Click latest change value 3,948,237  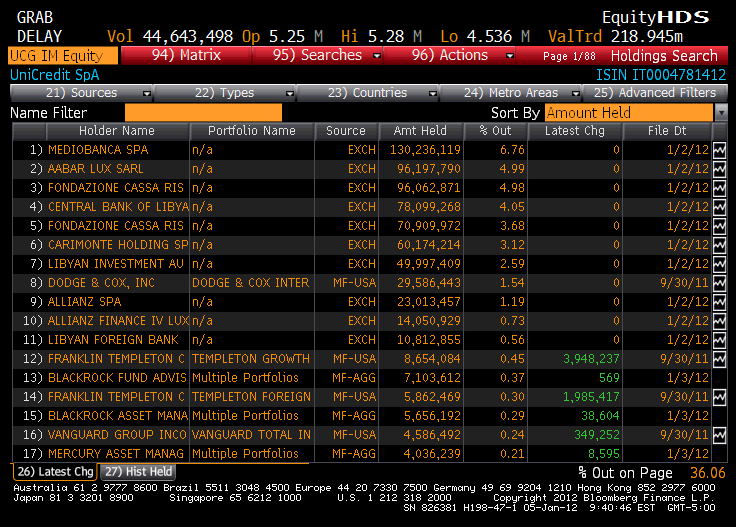591,359
